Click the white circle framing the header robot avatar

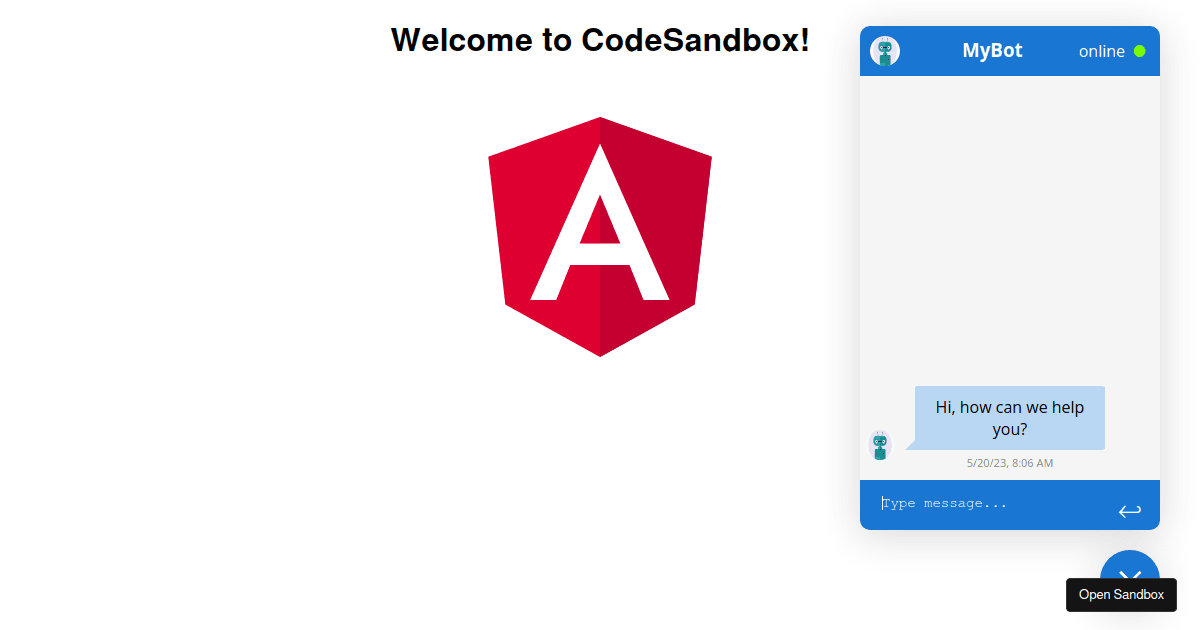tap(884, 50)
